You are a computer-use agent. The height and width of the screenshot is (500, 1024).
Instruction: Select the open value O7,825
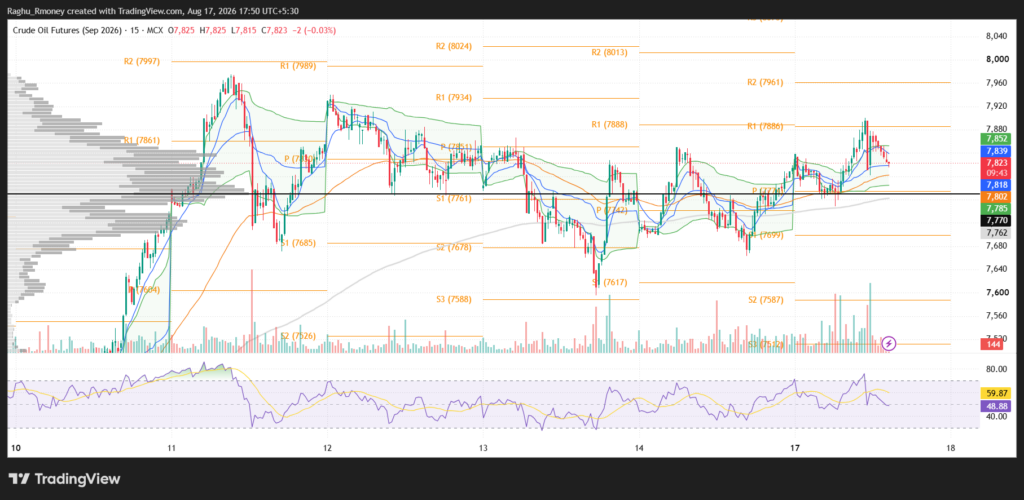click(x=181, y=31)
